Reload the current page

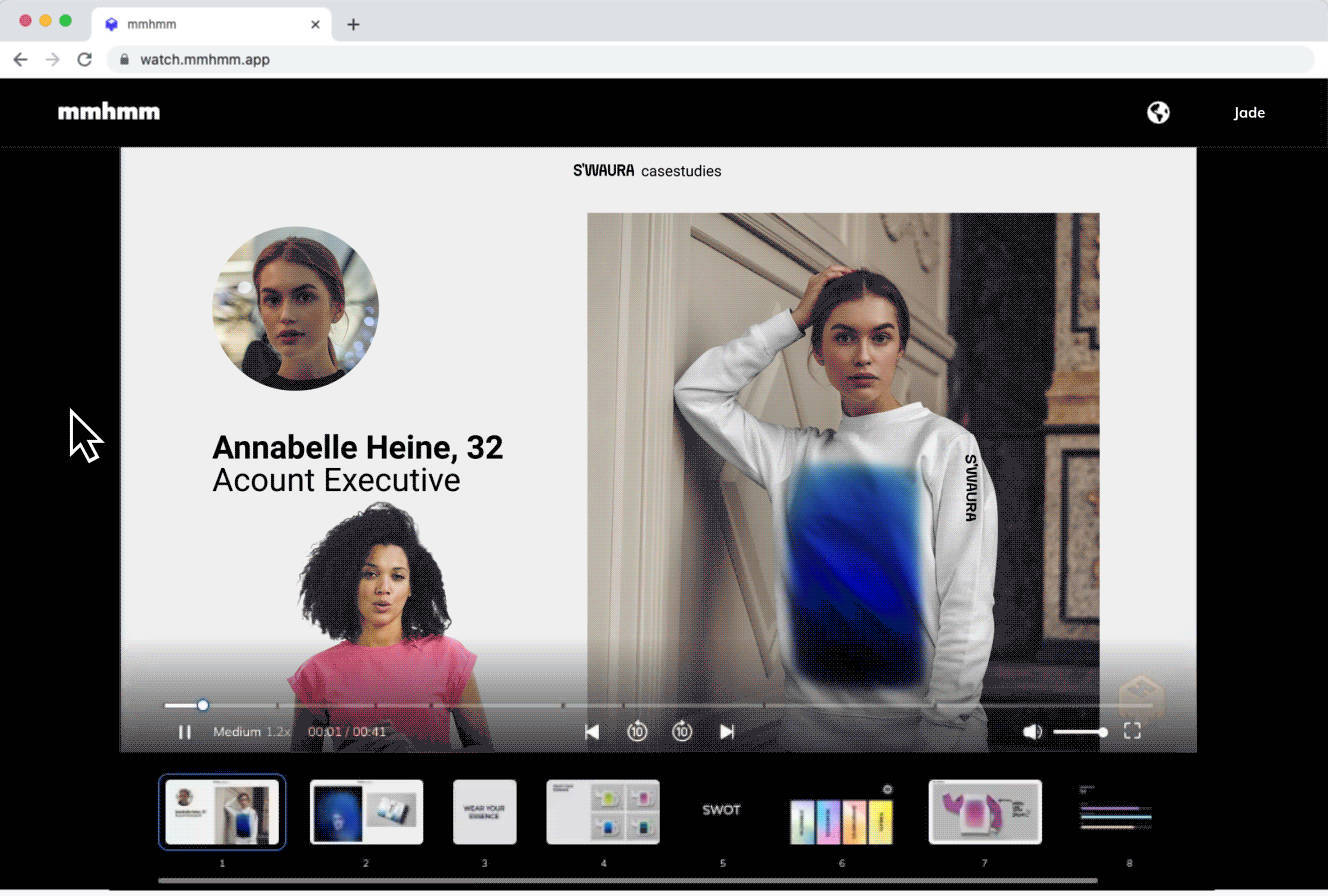(84, 59)
